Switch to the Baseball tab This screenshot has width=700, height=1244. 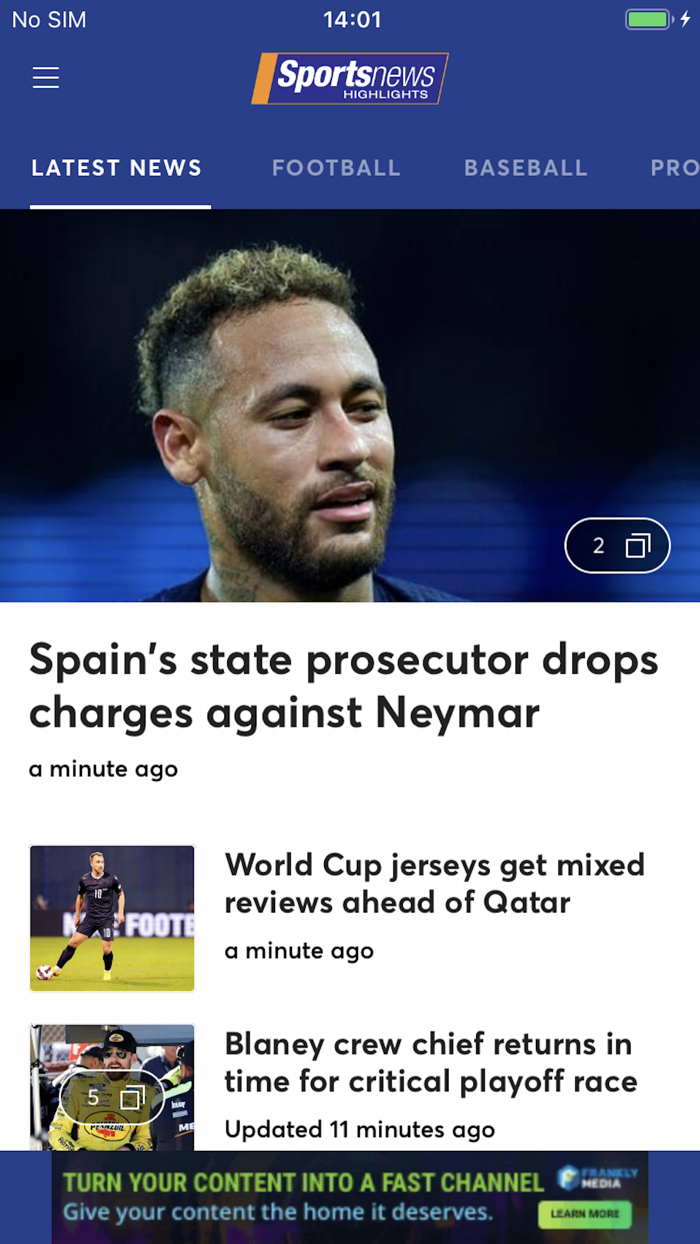click(525, 168)
